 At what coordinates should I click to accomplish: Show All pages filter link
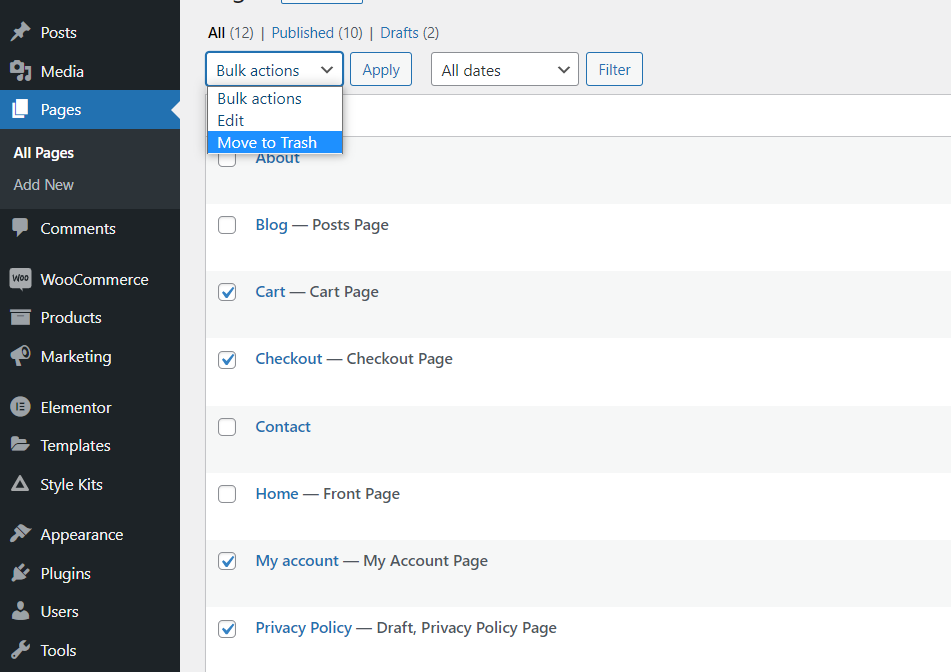point(217,33)
